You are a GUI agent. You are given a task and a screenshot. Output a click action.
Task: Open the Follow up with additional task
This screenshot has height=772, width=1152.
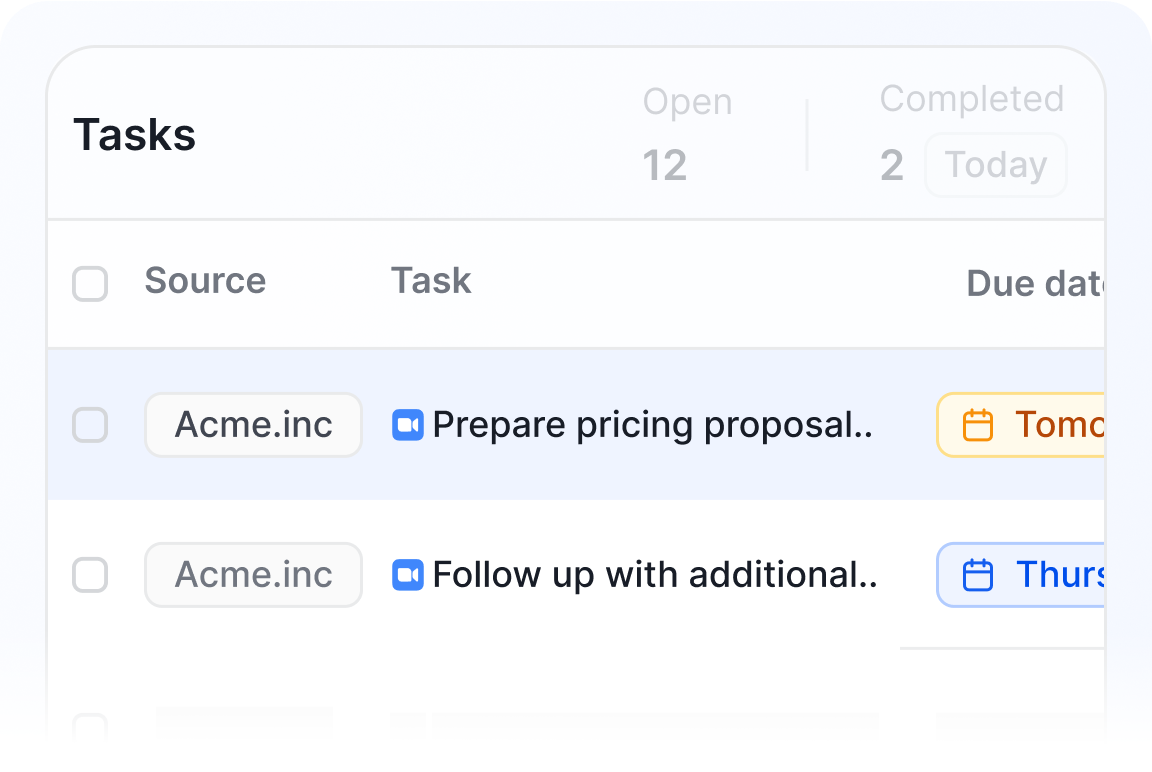(654, 575)
